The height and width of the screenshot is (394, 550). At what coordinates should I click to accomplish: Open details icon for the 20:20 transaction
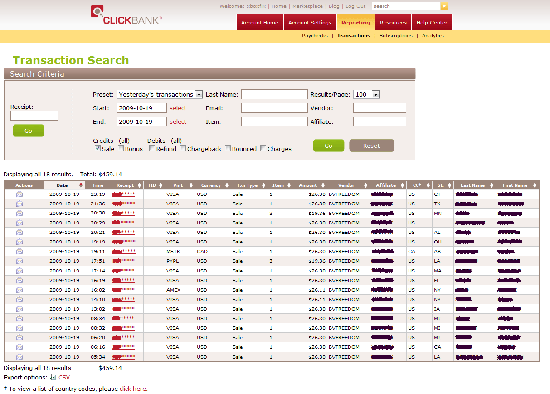(x=20, y=222)
